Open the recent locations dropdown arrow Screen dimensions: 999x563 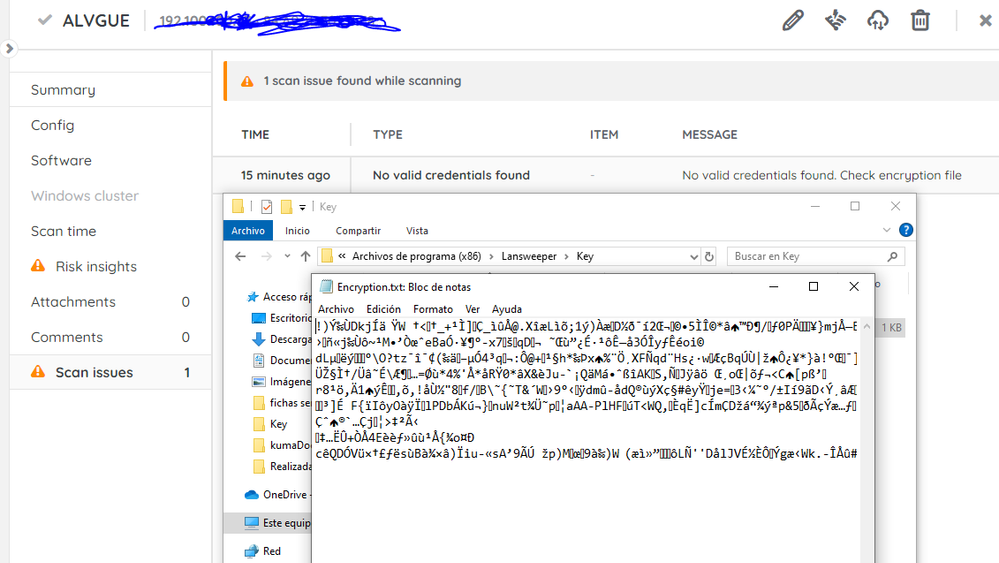tap(287, 257)
